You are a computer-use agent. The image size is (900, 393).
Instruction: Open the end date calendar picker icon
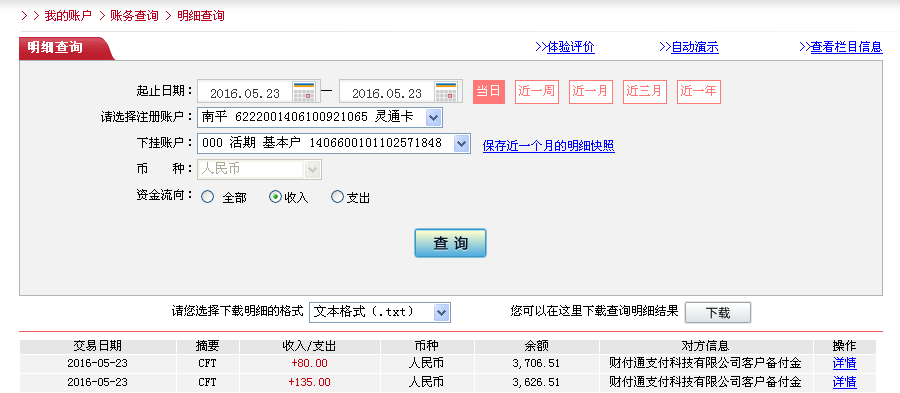tap(446, 92)
